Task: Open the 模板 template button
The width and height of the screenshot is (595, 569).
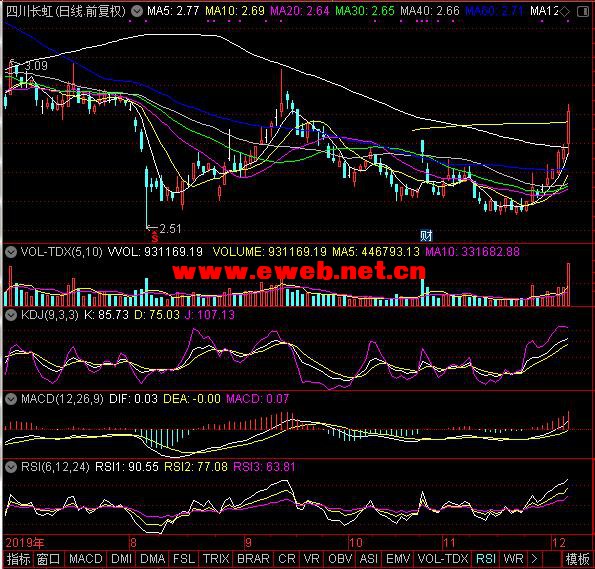Action: [x=578, y=559]
